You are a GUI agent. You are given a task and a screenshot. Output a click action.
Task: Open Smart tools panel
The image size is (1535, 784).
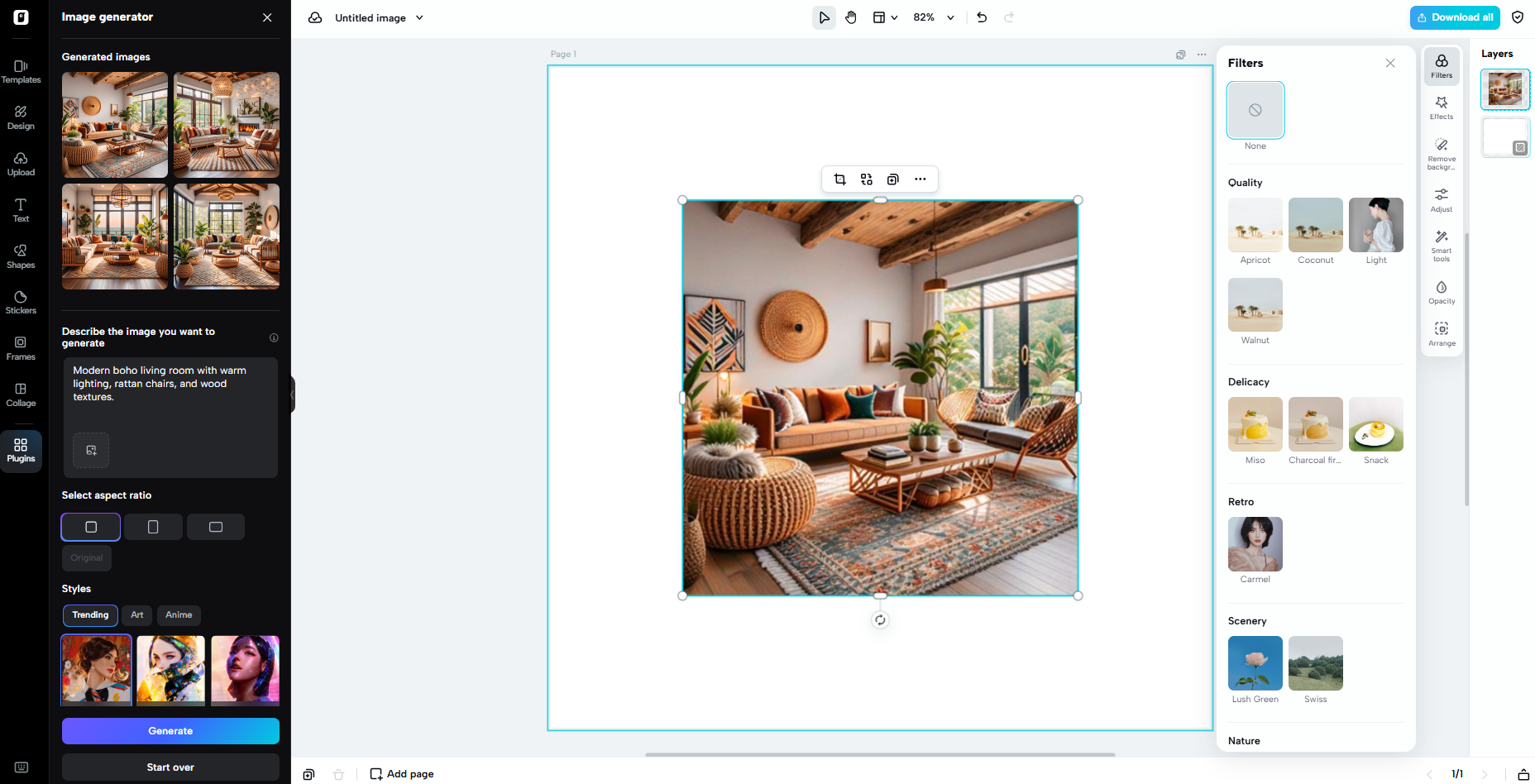pos(1442,246)
